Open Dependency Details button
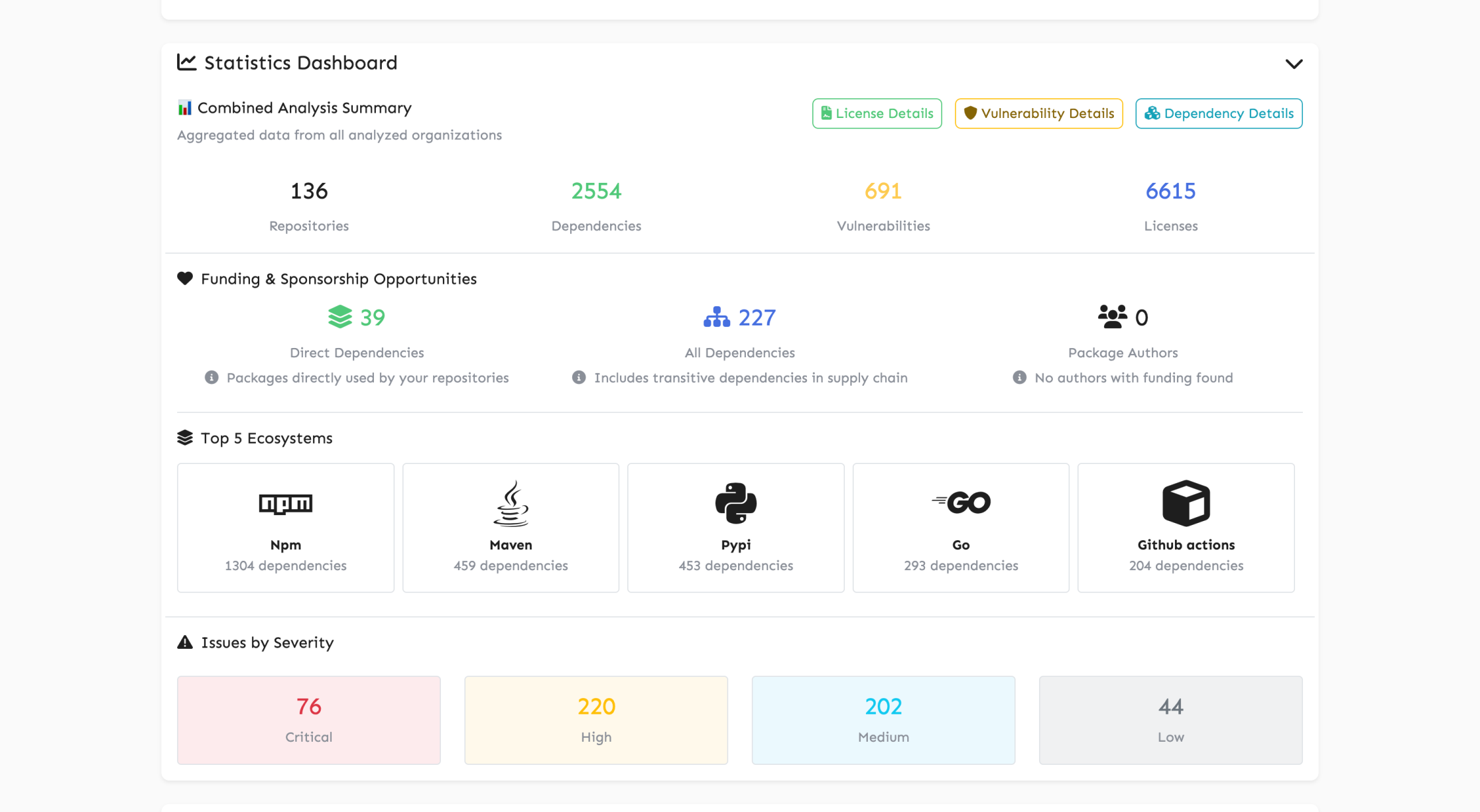1480x812 pixels. (1218, 113)
